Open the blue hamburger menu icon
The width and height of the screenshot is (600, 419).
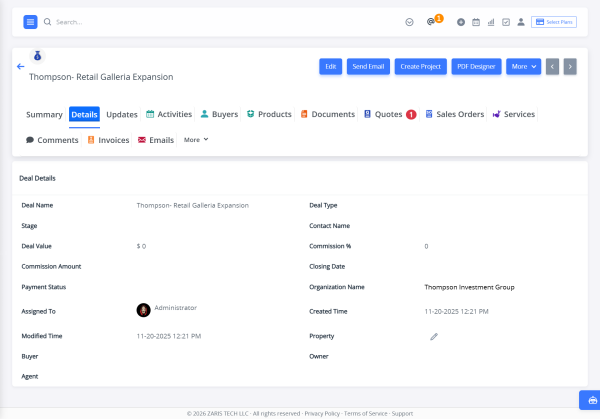[x=30, y=22]
